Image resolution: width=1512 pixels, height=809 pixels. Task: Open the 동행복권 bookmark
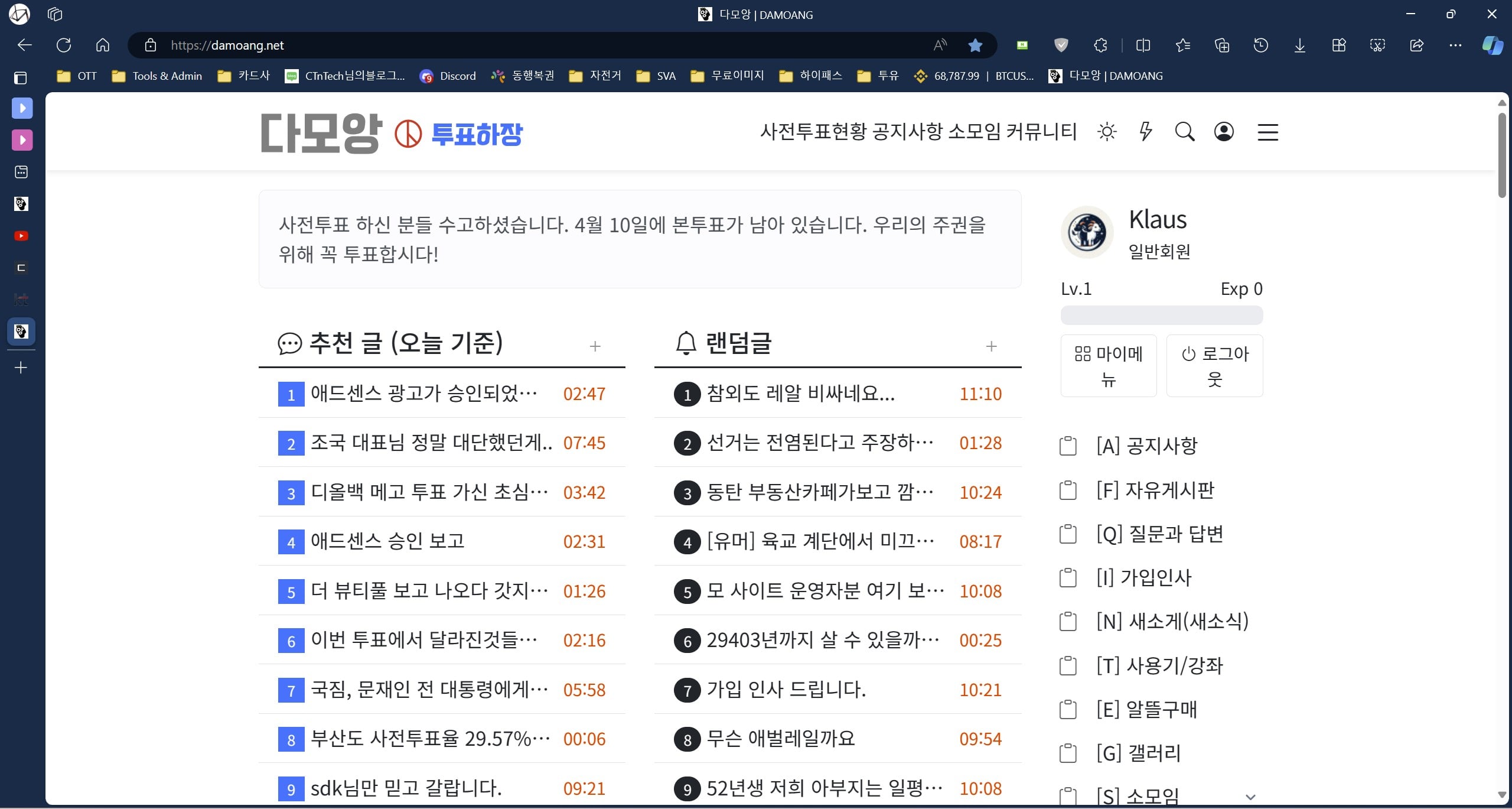pos(523,76)
